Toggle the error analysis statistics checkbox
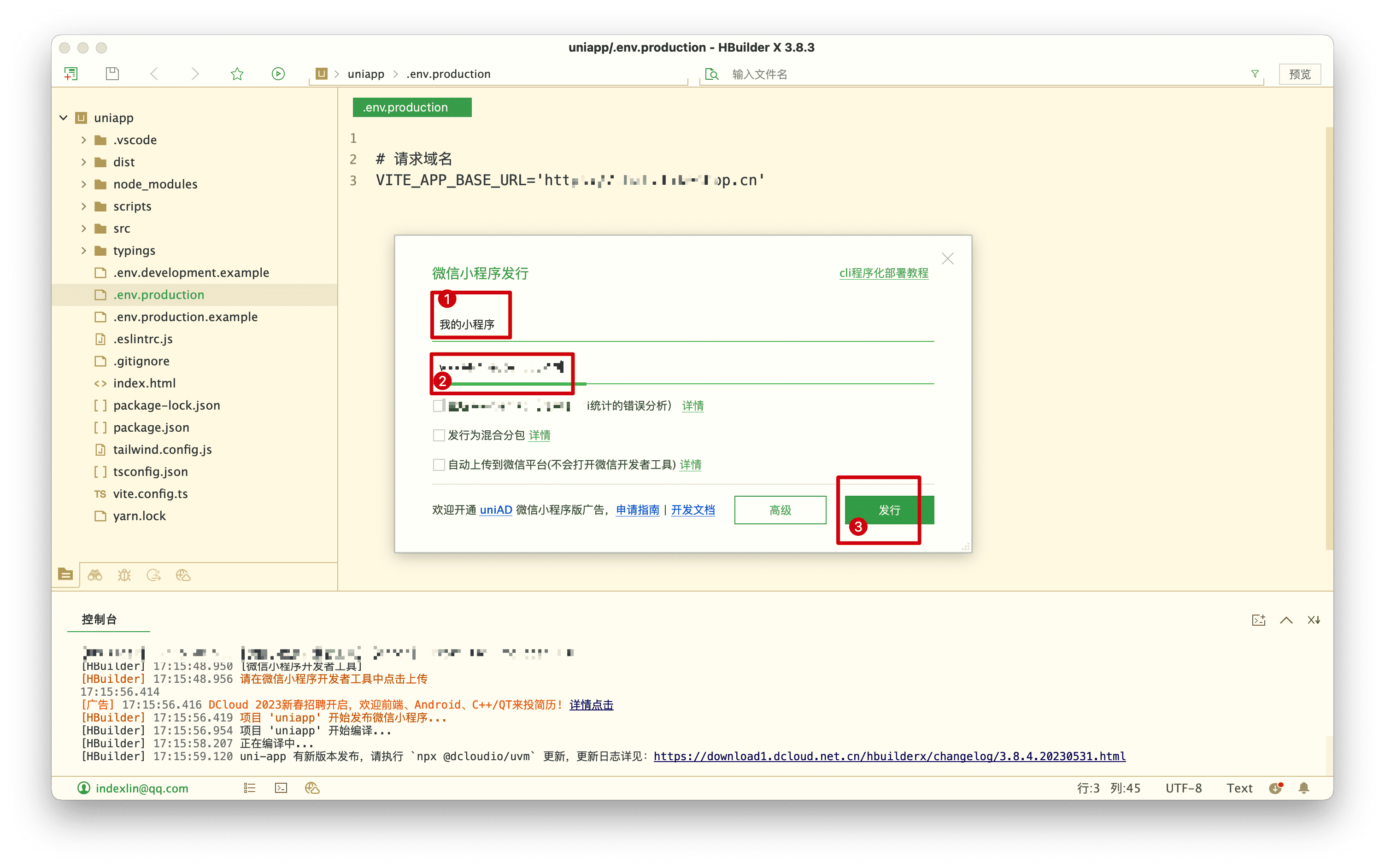This screenshot has height=868, width=1385. pos(439,406)
